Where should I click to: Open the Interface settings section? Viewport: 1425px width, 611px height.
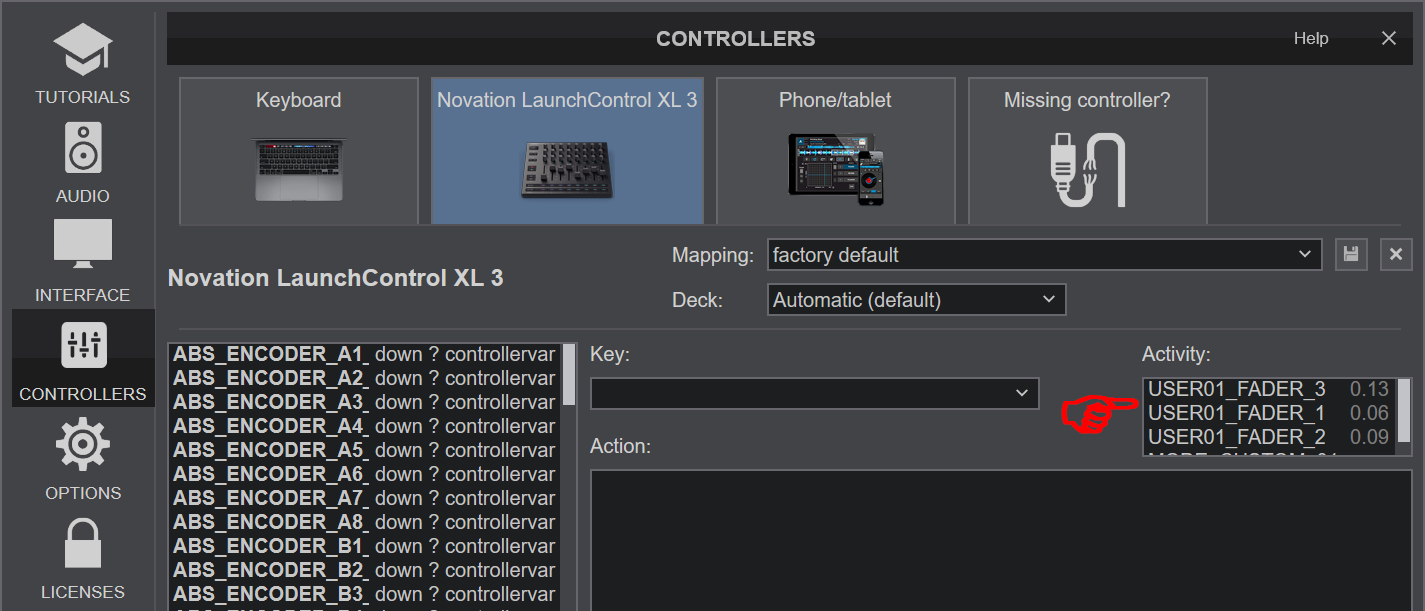click(82, 260)
